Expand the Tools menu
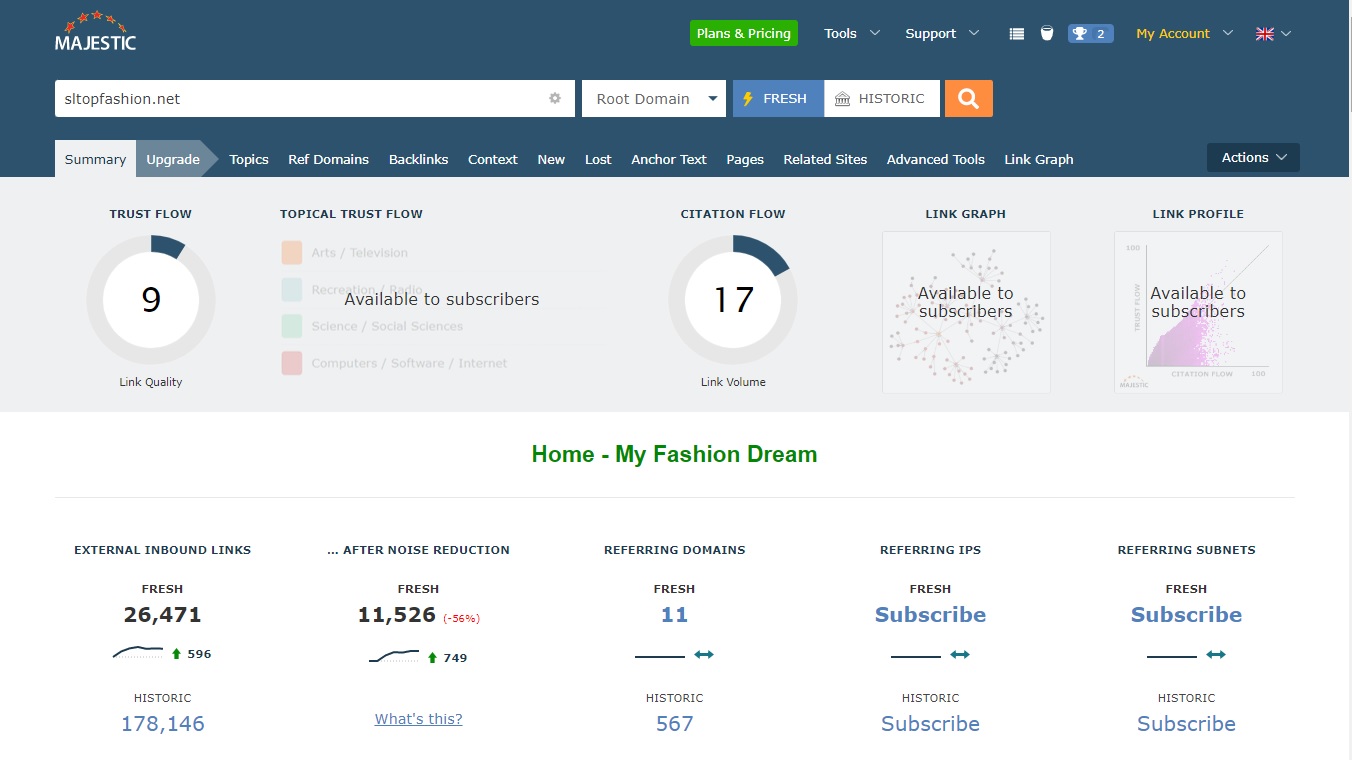Screen dimensions: 1352x760 click(852, 33)
